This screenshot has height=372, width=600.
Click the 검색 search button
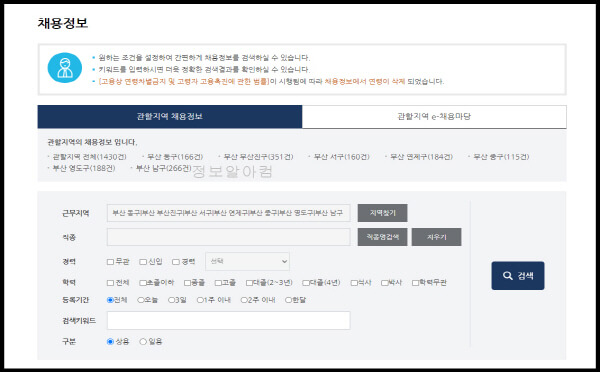tap(518, 276)
